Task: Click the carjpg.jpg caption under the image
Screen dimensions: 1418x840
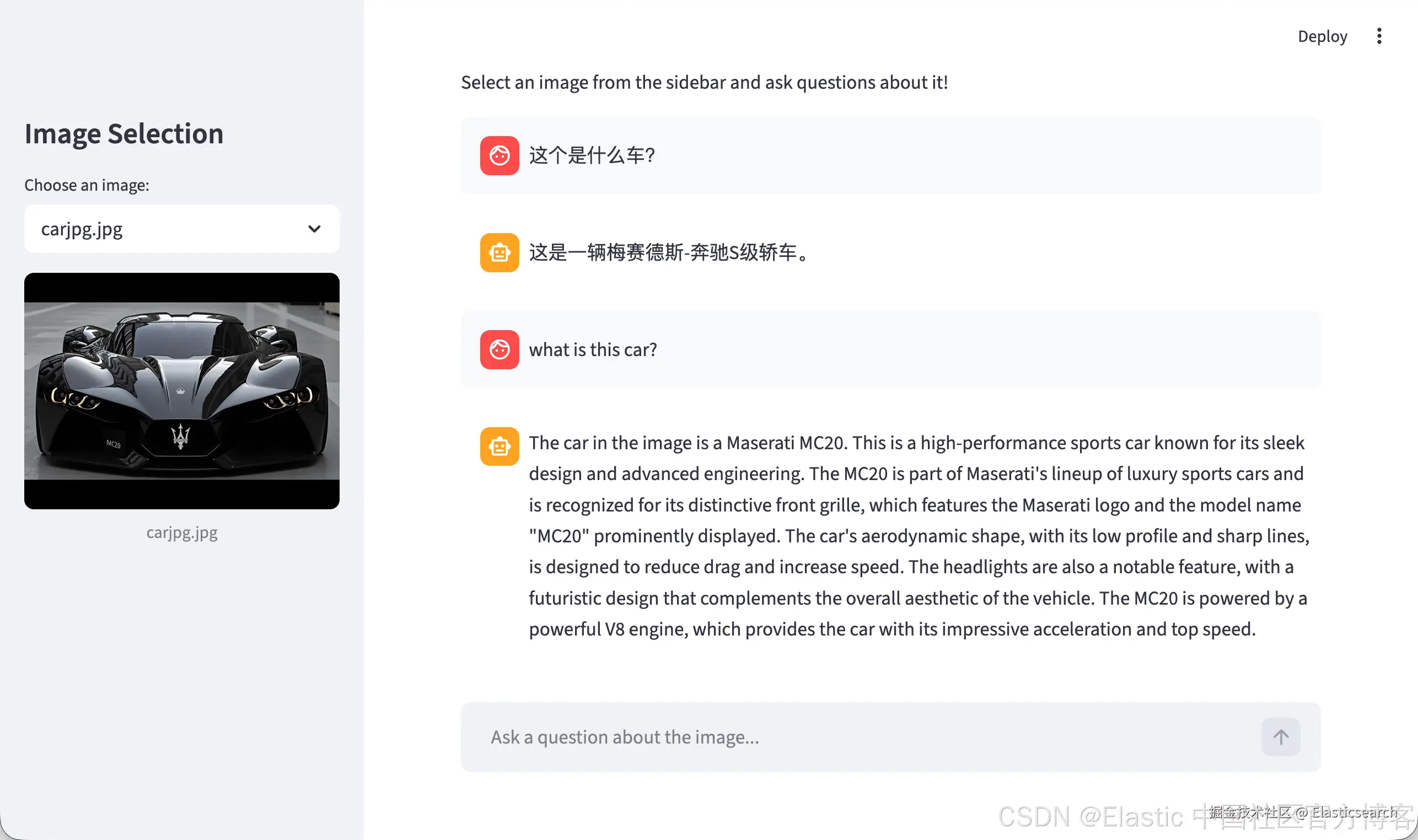Action: [182, 532]
